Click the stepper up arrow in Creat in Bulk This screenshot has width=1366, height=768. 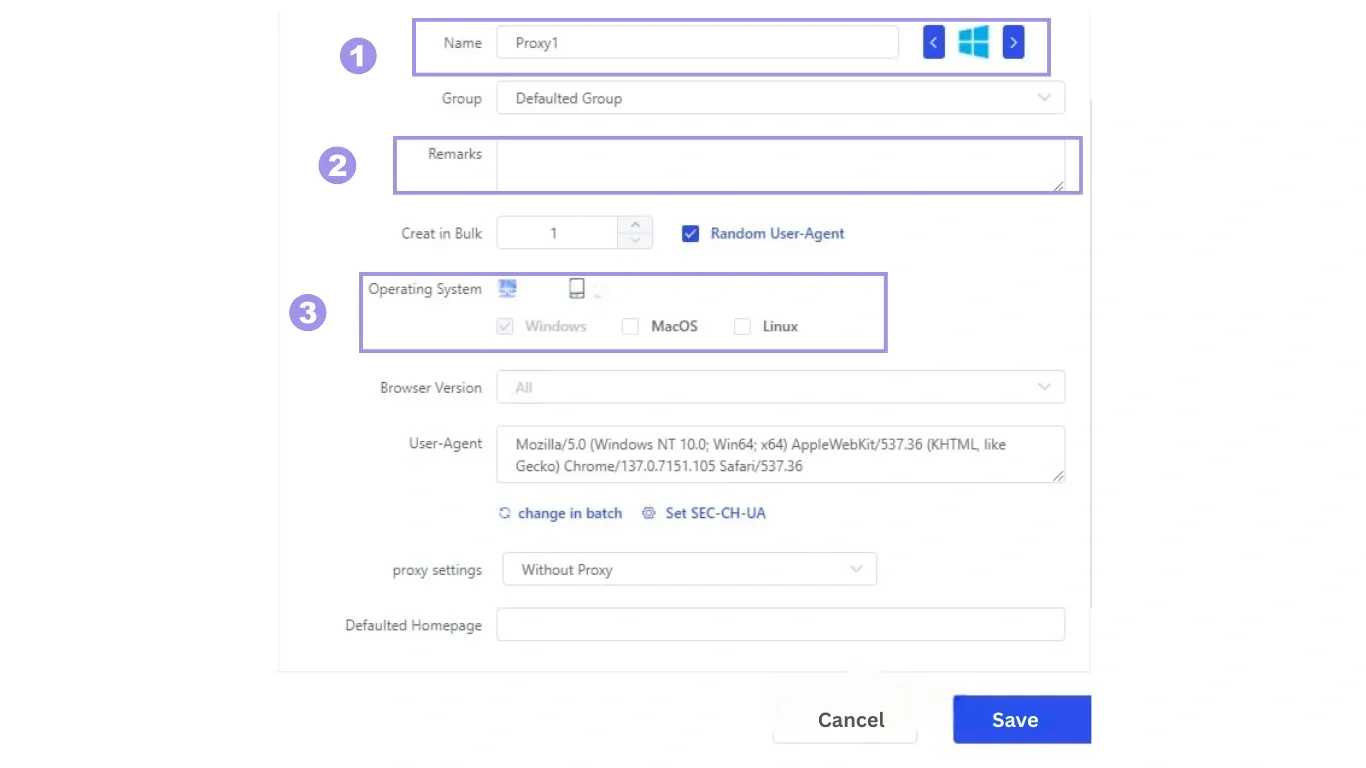(635, 226)
